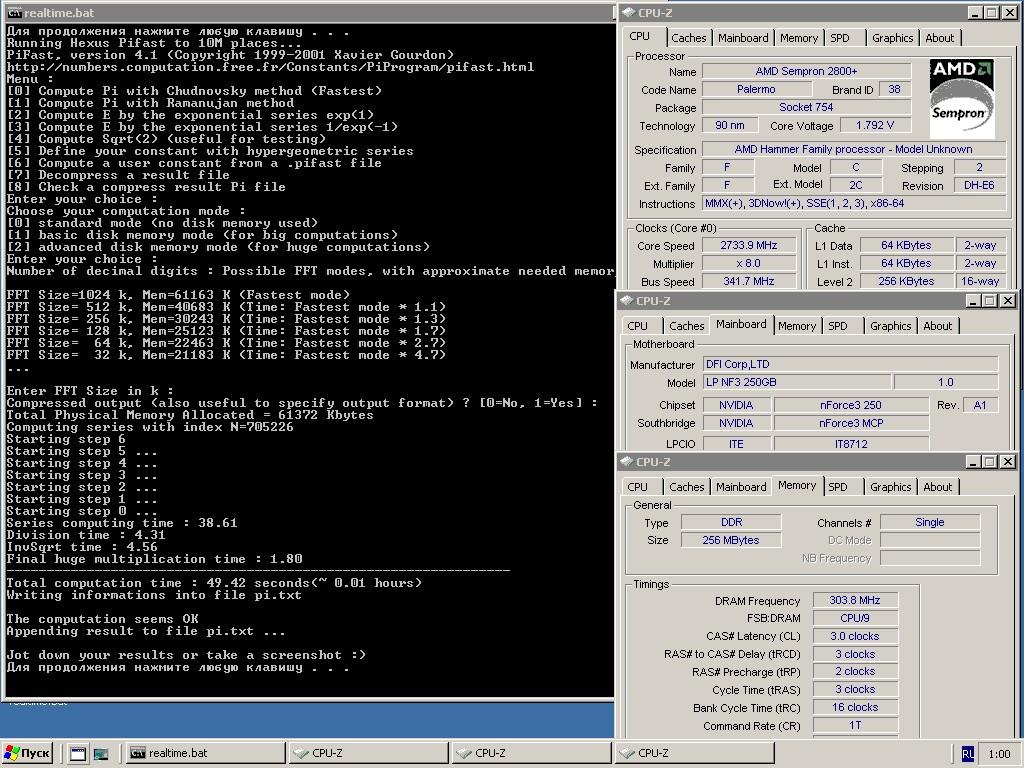Click the Level 2 cache value 256 KBytes
Viewport: 1024px width, 768px height.
[906, 281]
